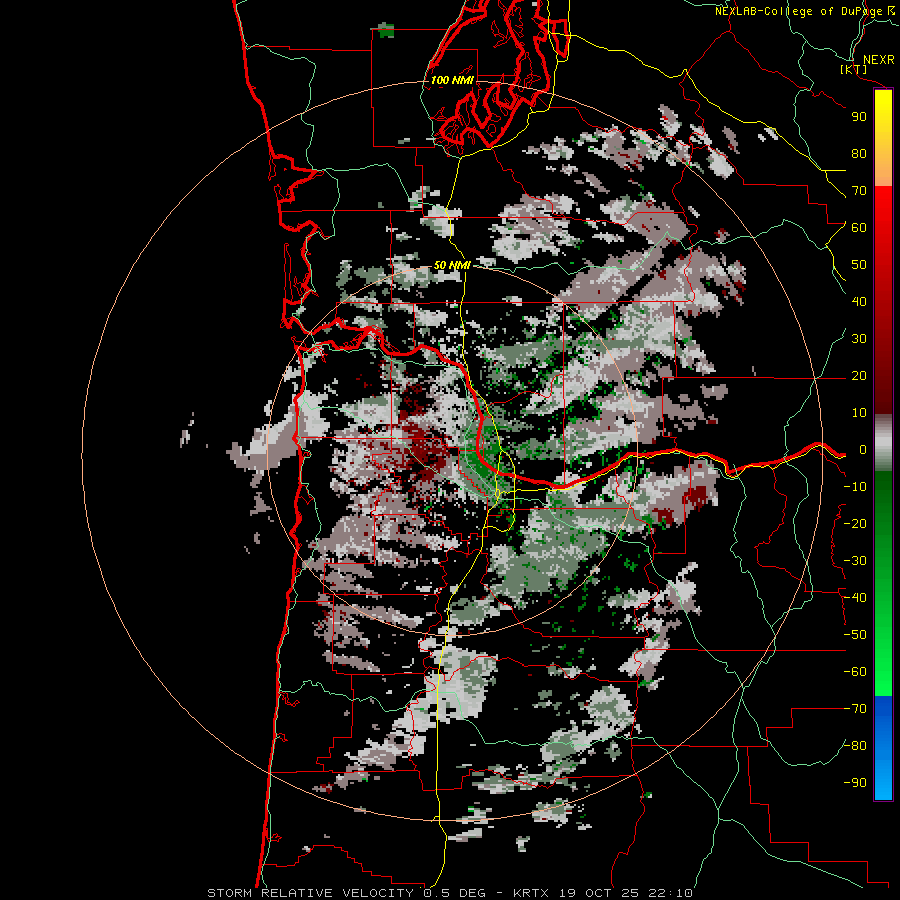Click the -30 value on the velocity scale

[x=855, y=561]
